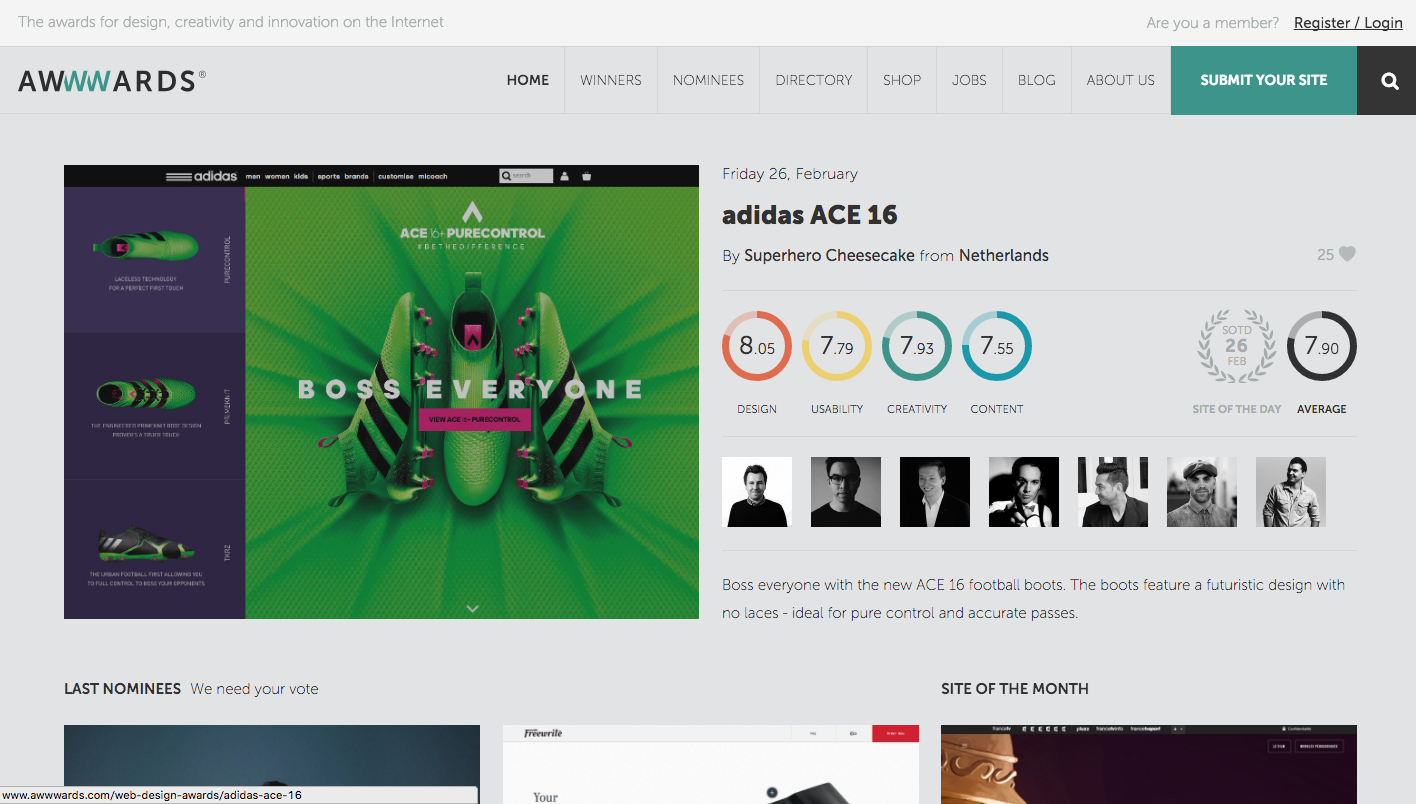The width and height of the screenshot is (1416, 804).
Task: Click the Friday 26, February date text
Action: tap(790, 174)
